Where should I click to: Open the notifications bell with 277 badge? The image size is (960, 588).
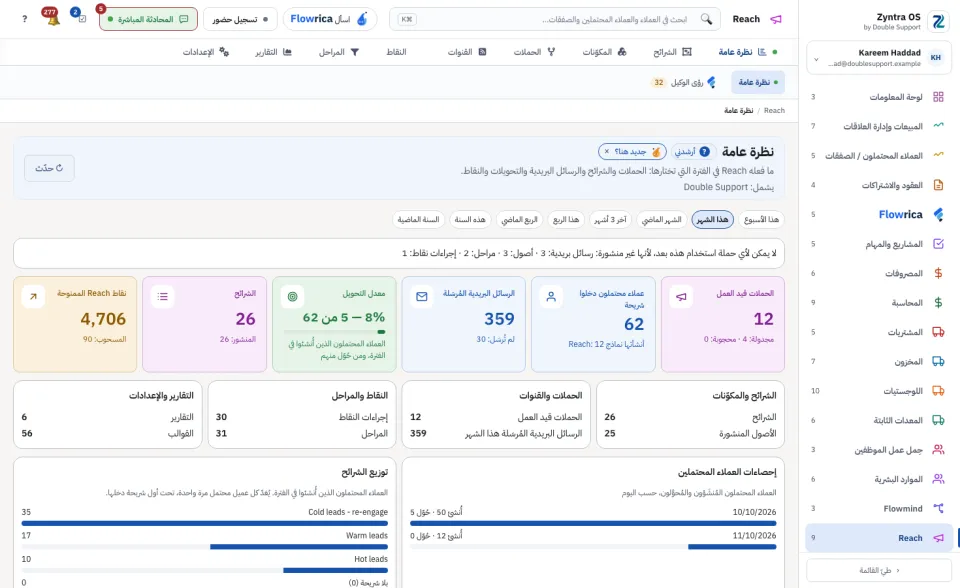tap(52, 18)
